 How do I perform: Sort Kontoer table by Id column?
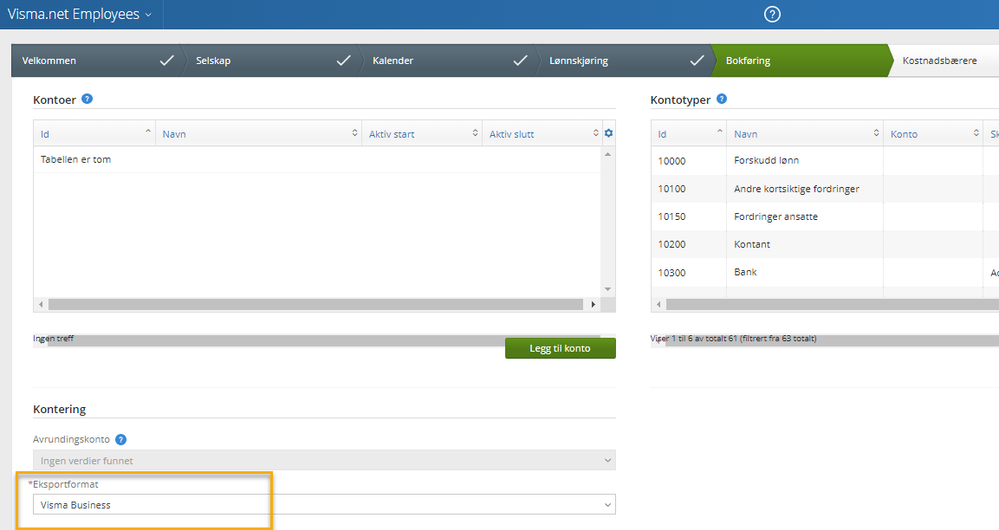tap(94, 134)
